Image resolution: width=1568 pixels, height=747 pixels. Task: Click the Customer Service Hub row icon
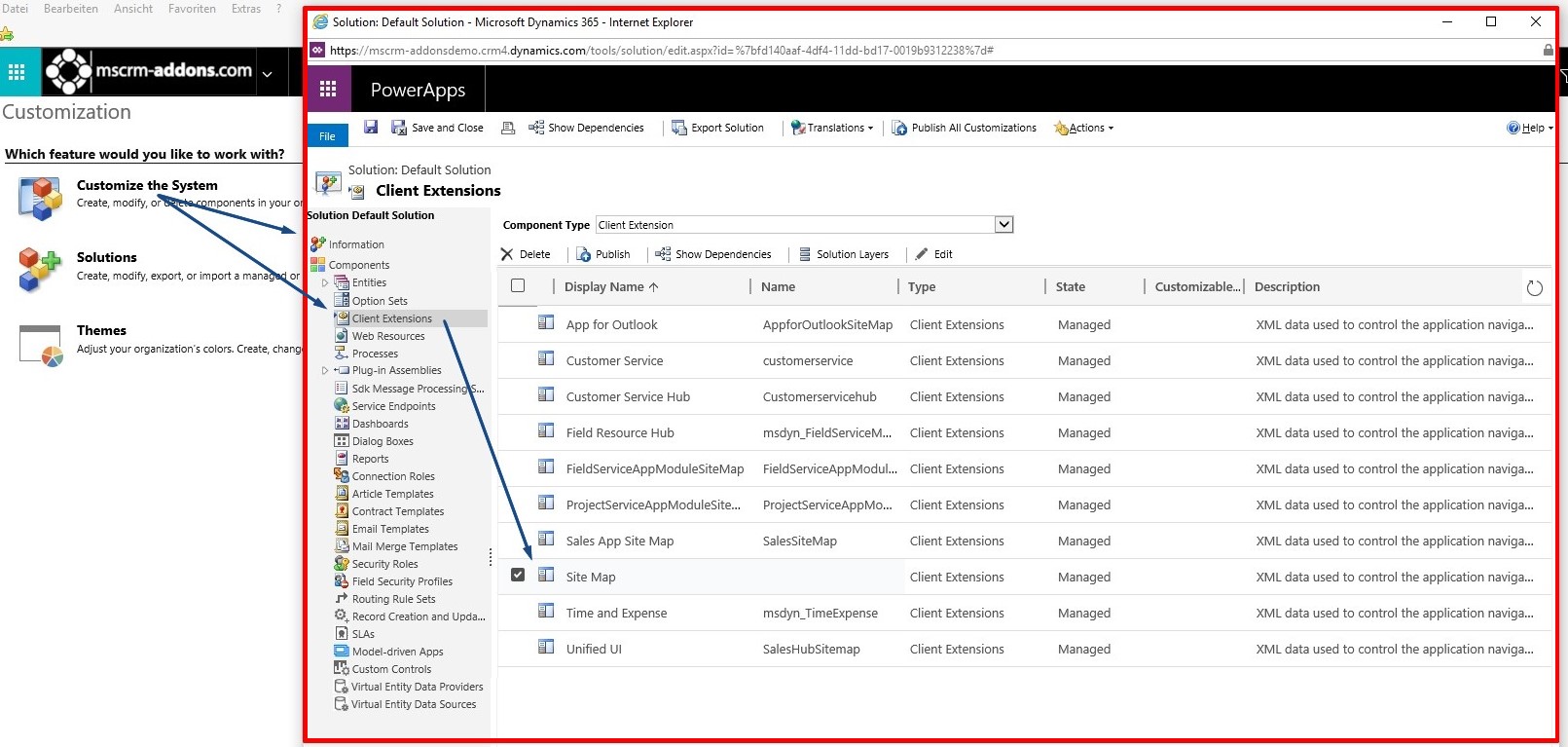tap(546, 394)
